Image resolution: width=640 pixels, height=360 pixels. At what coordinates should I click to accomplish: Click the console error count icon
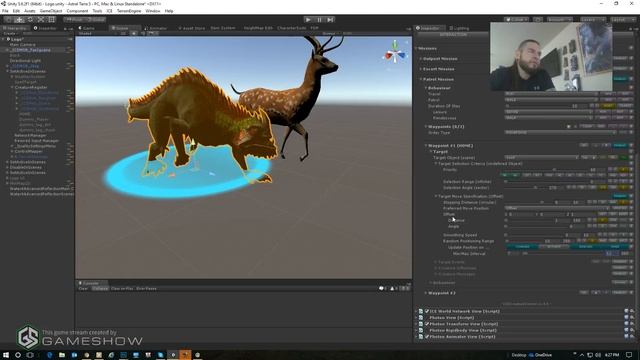pos(405,288)
